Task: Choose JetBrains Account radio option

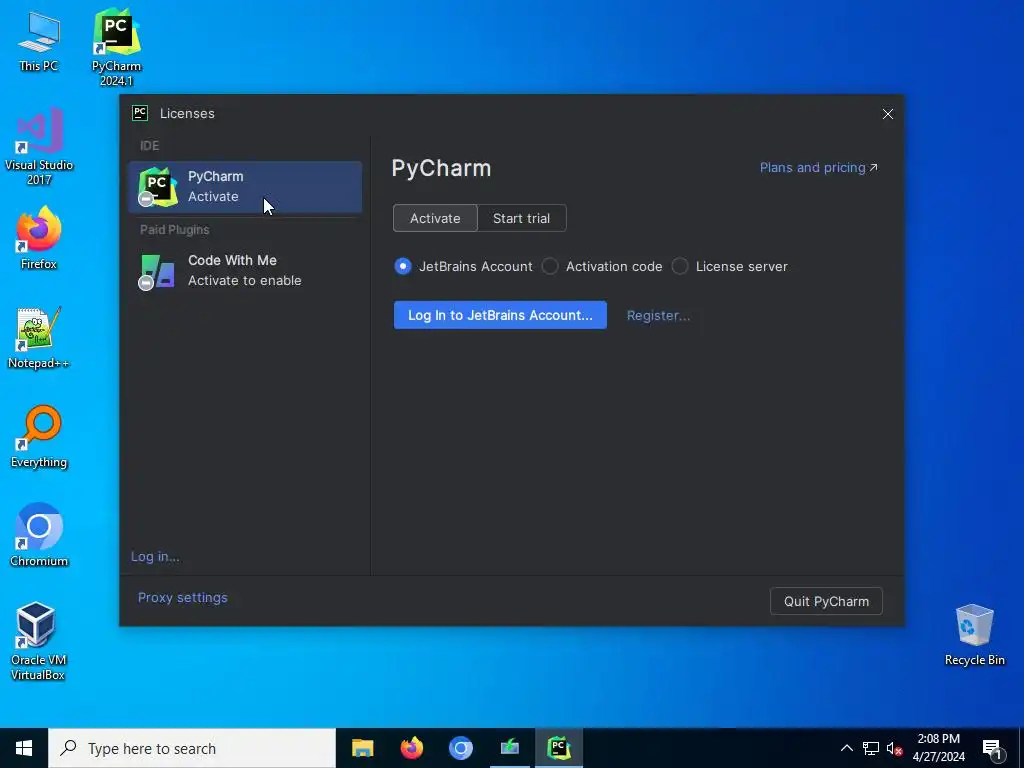Action: tap(463, 266)
